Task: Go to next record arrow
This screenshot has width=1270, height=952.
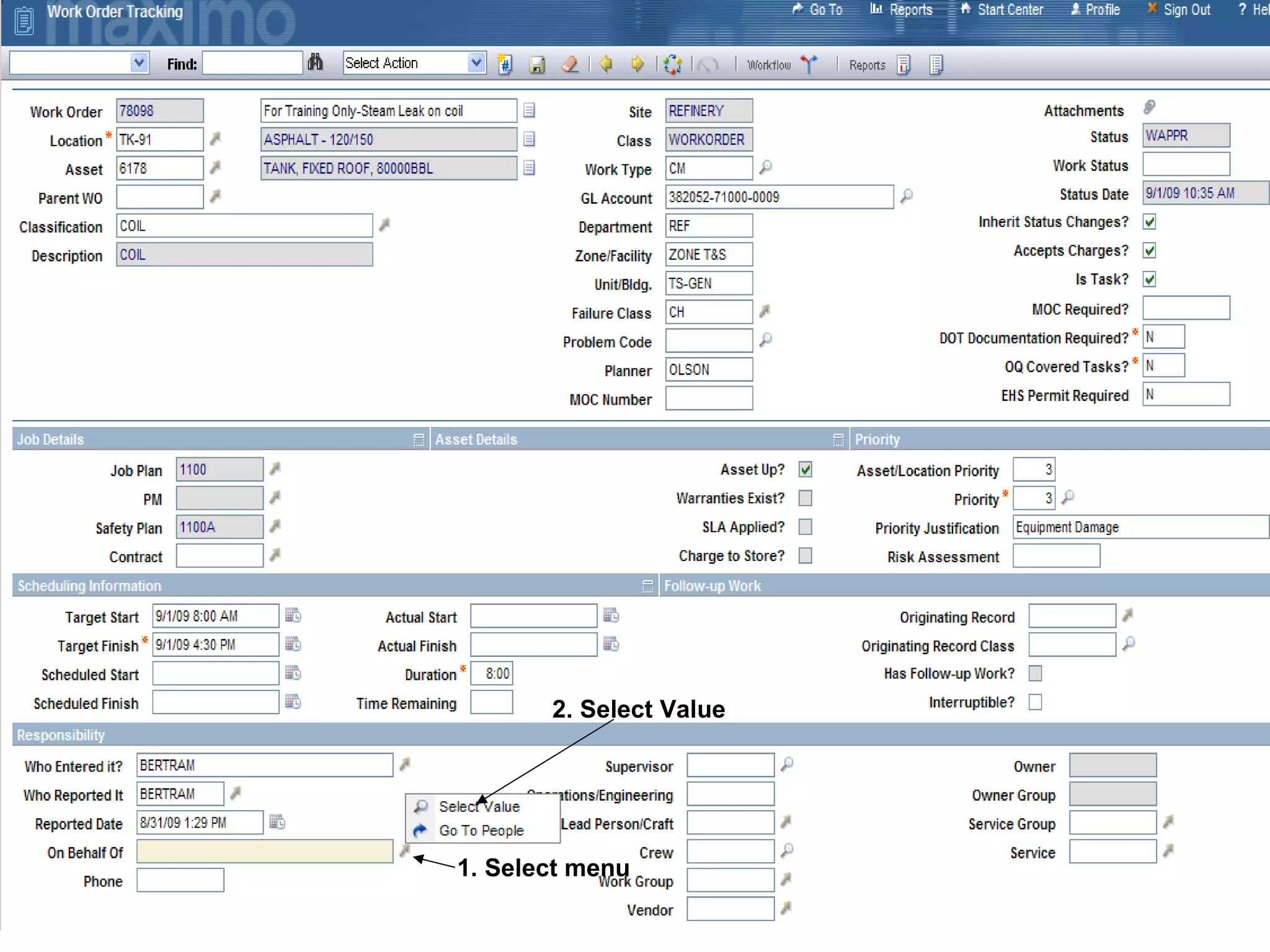Action: (x=637, y=64)
